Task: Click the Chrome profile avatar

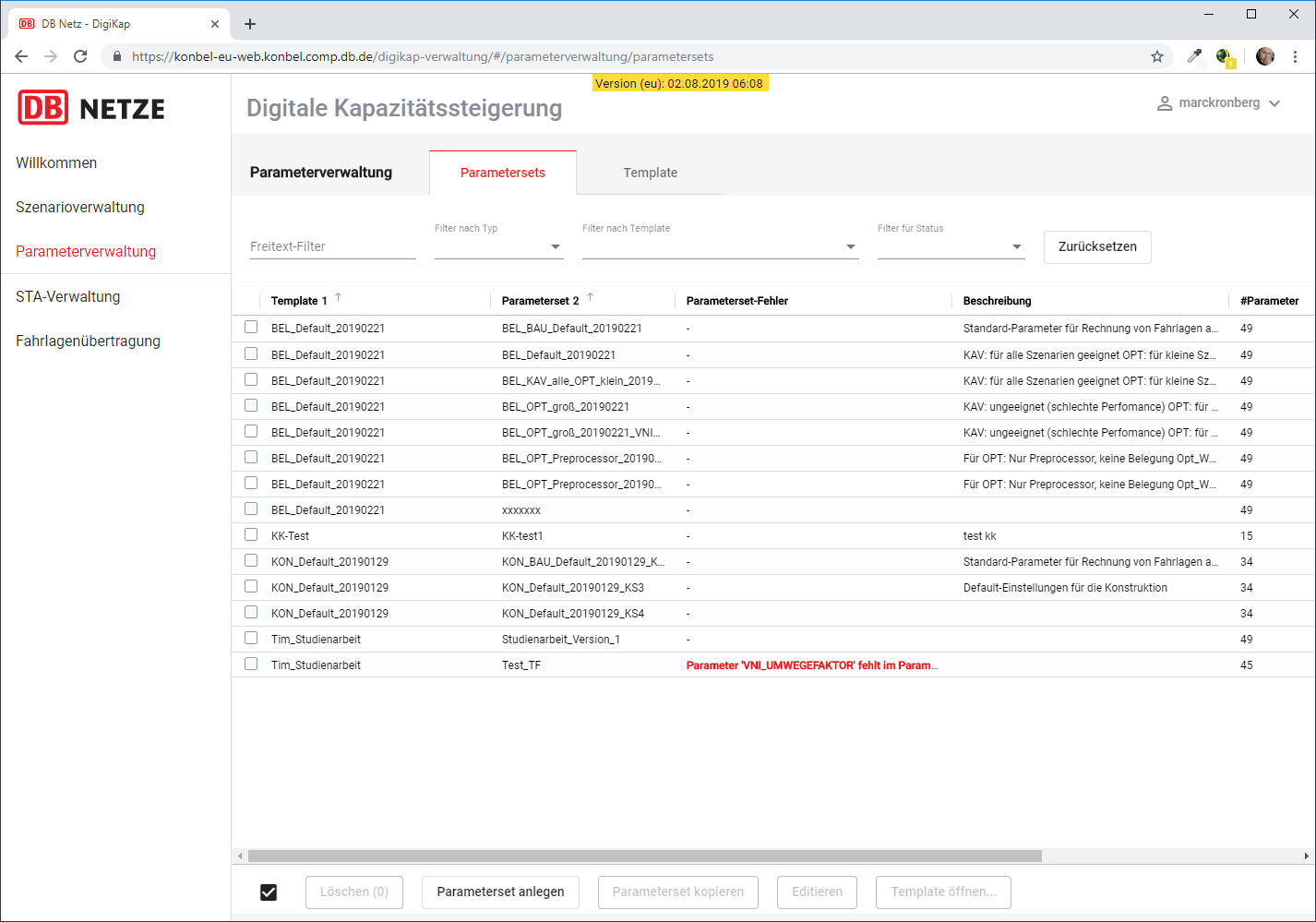Action: click(1264, 56)
